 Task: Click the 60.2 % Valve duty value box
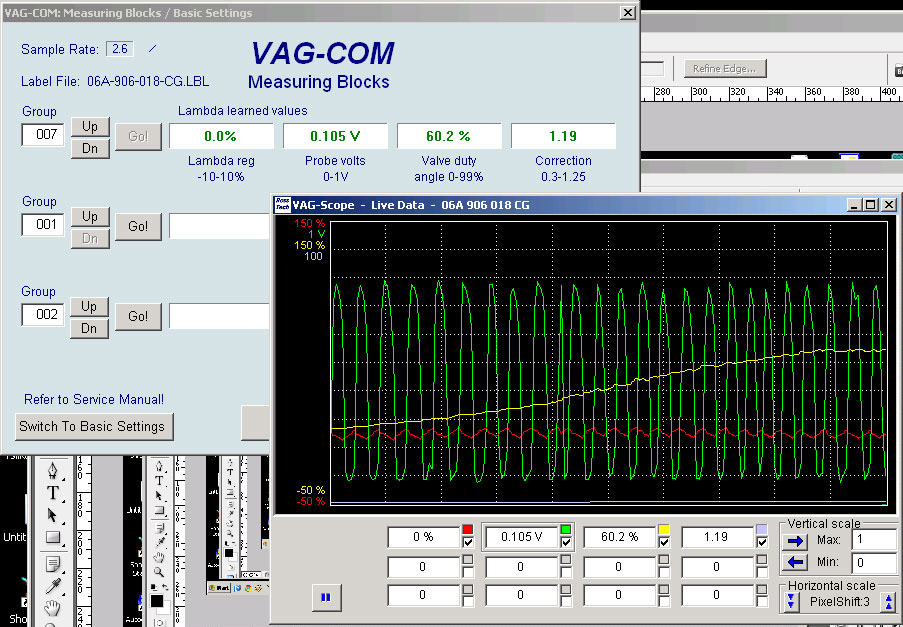coord(449,136)
